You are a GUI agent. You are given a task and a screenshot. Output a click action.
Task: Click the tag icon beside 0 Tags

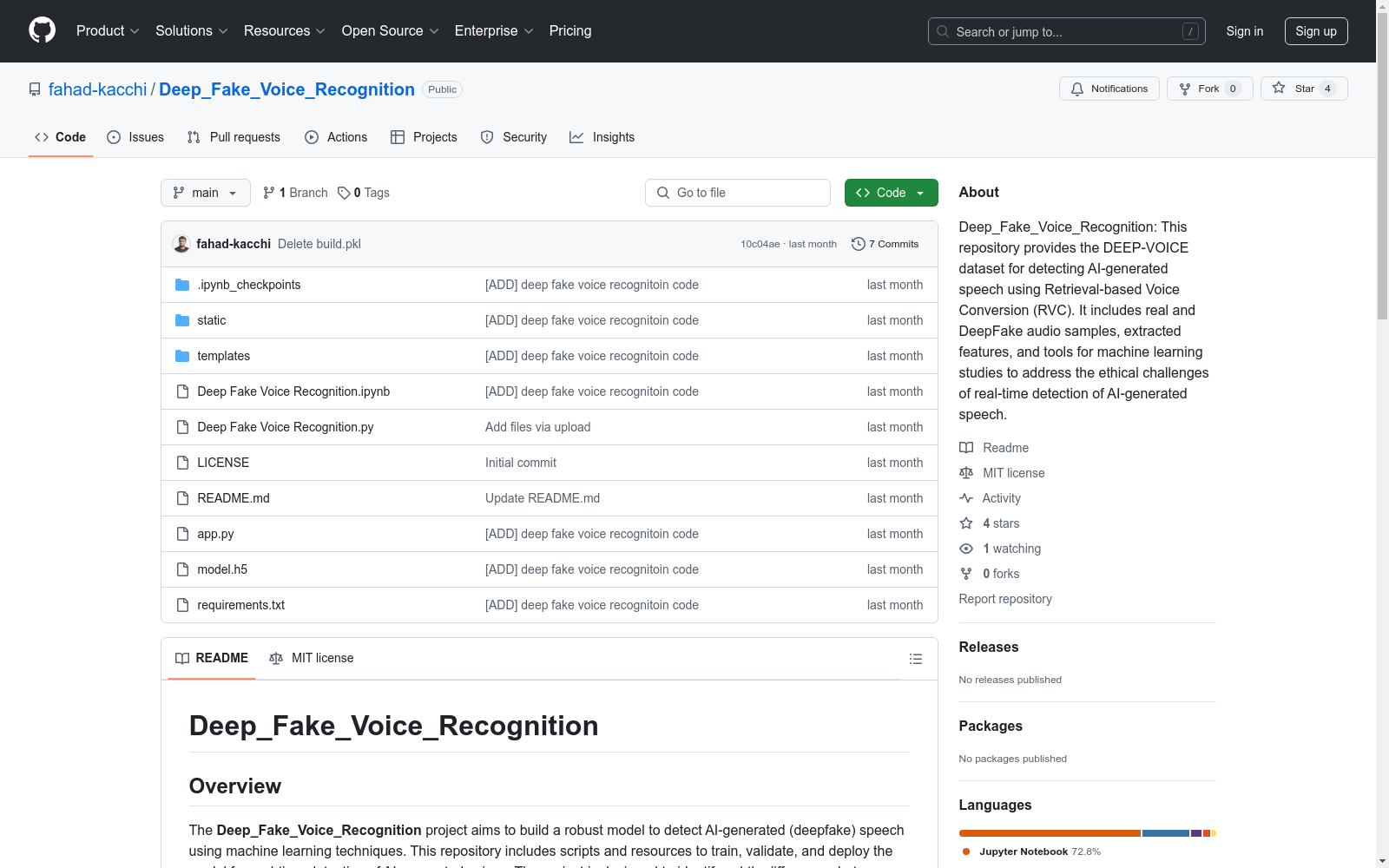344,193
